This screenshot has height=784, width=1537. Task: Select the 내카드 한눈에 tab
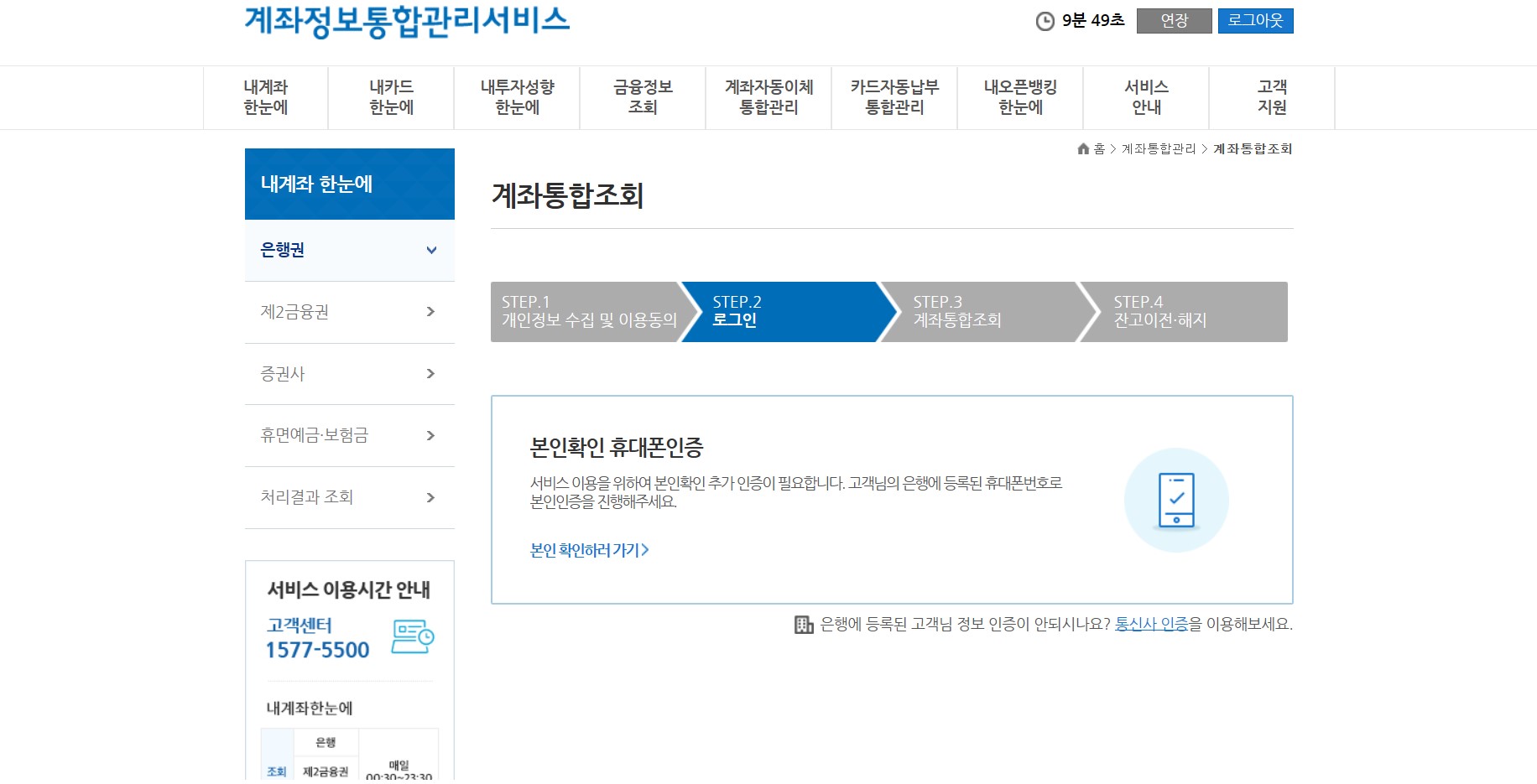pos(389,96)
